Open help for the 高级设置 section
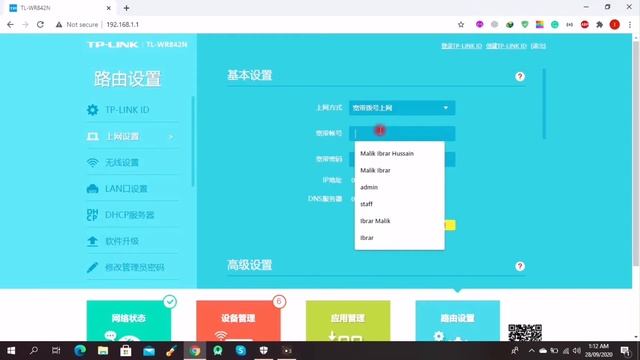 click(520, 266)
